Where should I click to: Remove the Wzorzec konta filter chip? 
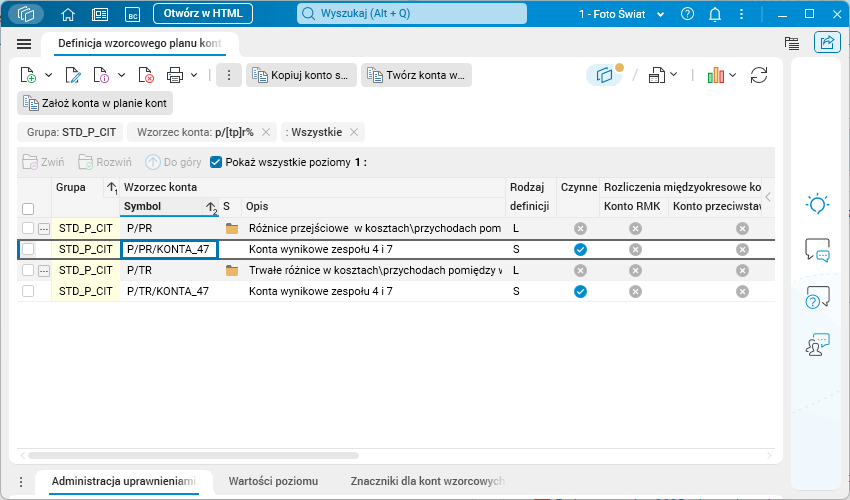pyautogui.click(x=266, y=132)
